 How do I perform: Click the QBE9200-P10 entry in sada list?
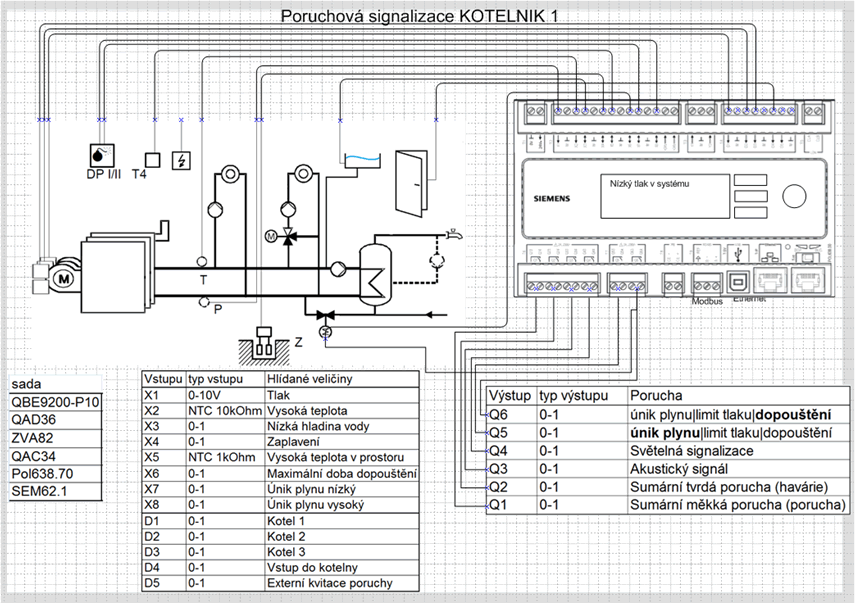[x=55, y=402]
